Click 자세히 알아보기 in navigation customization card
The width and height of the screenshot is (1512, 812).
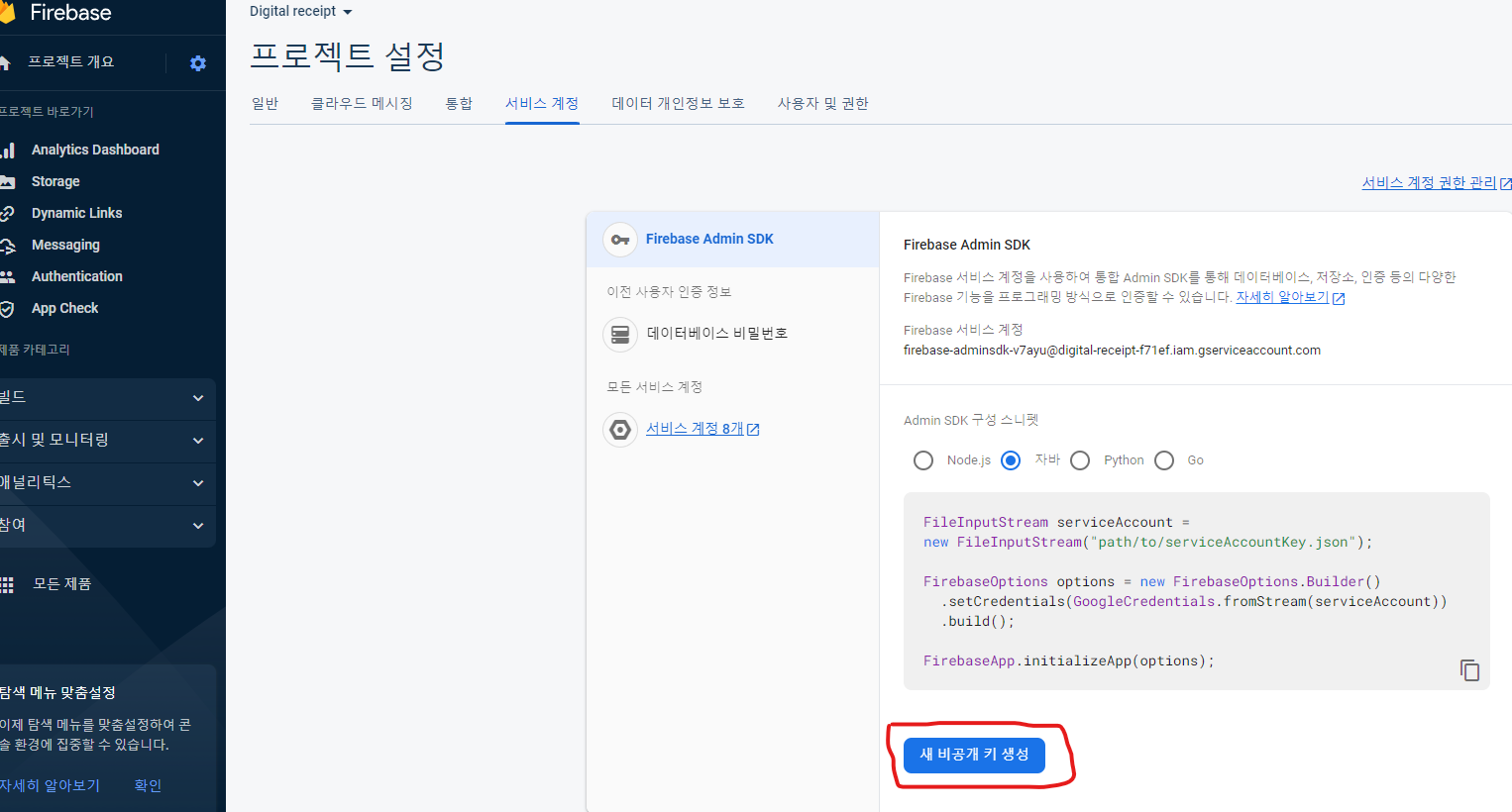tap(50, 785)
